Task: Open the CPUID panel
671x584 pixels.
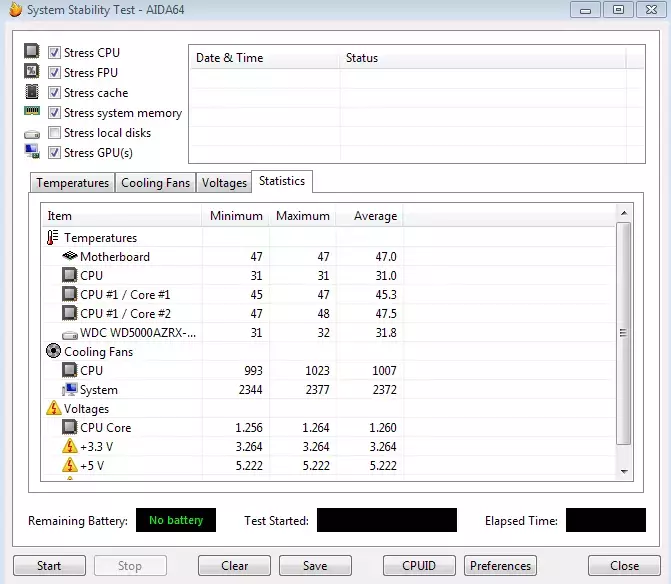Action: 419,566
